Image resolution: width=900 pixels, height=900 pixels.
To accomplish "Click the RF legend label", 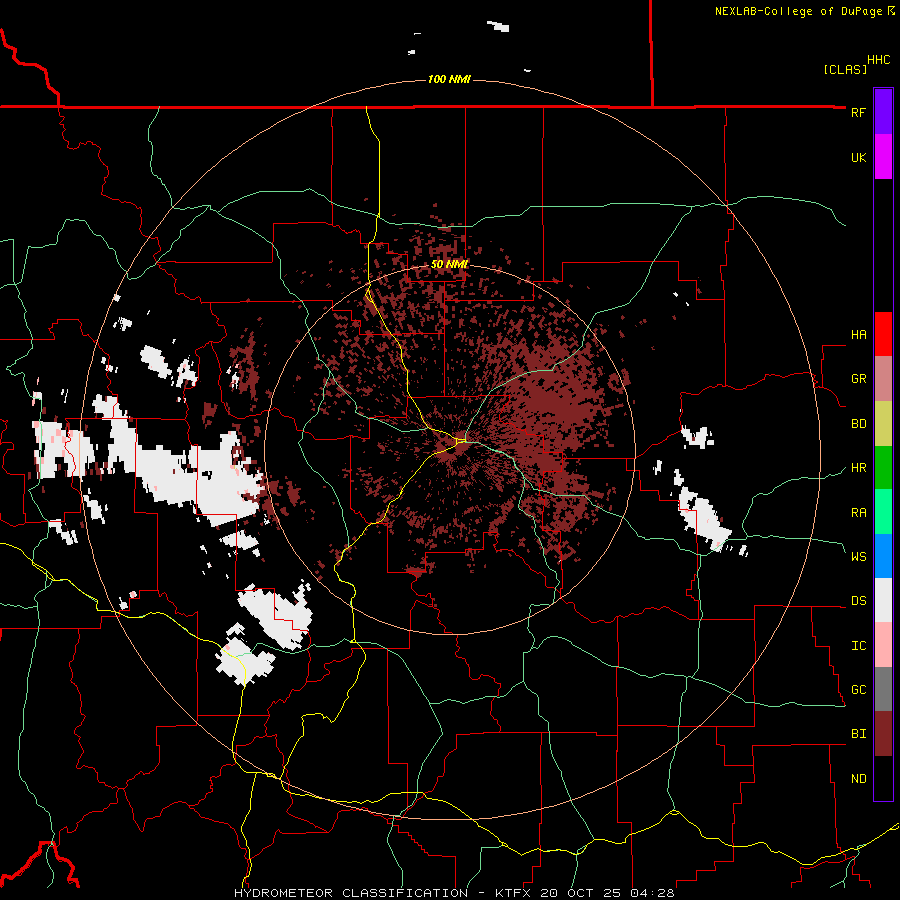I will (x=858, y=112).
